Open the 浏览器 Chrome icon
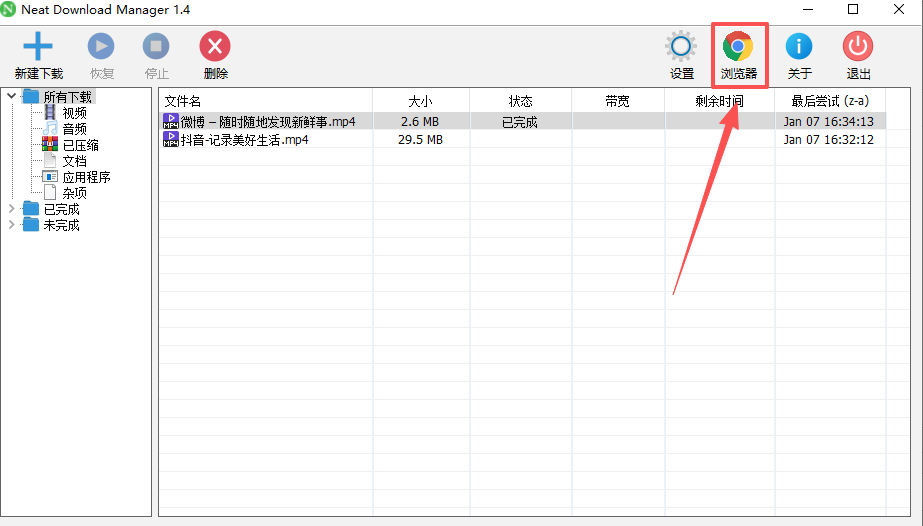 pyautogui.click(x=738, y=46)
